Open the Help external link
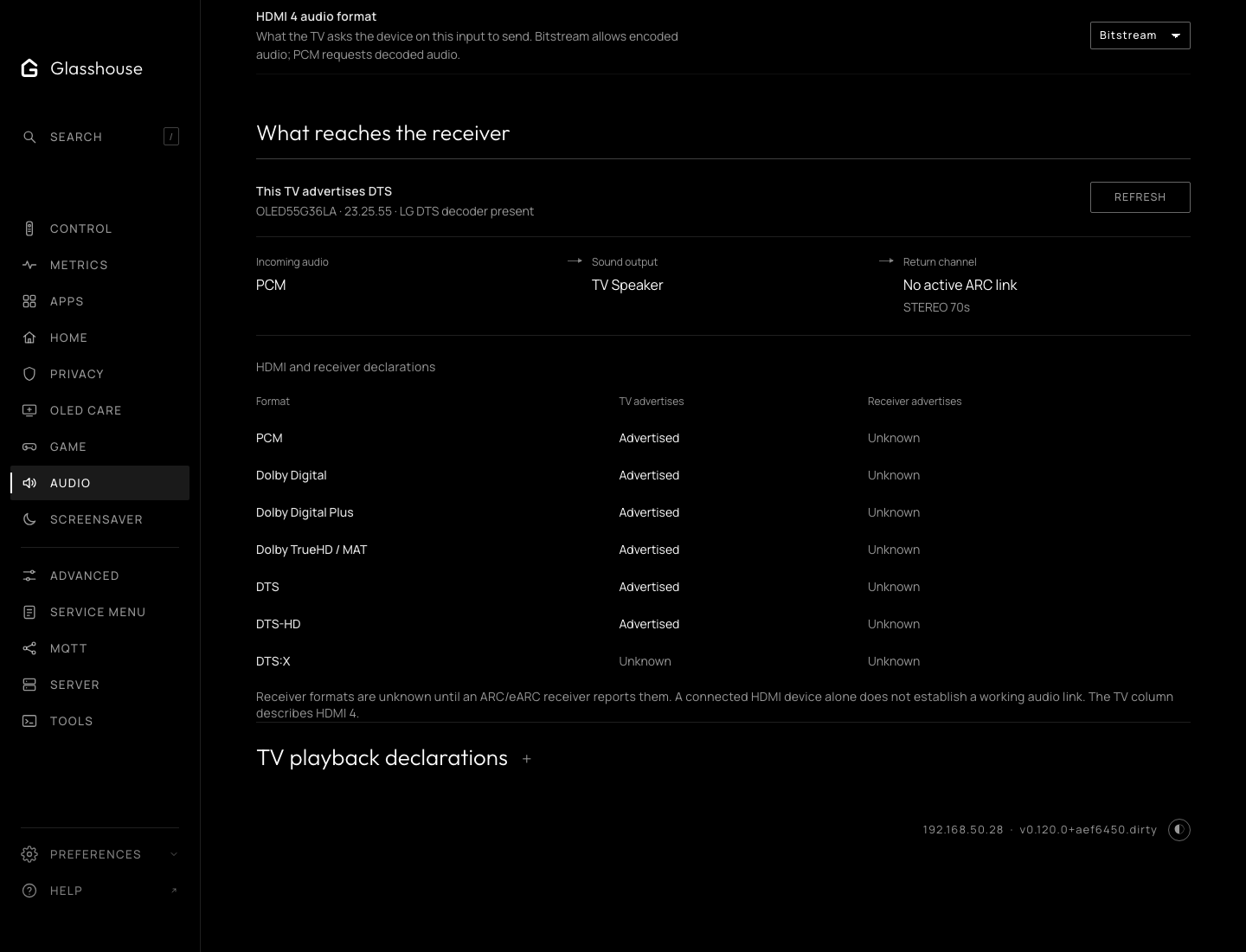The width and height of the screenshot is (1246, 952). coord(174,891)
